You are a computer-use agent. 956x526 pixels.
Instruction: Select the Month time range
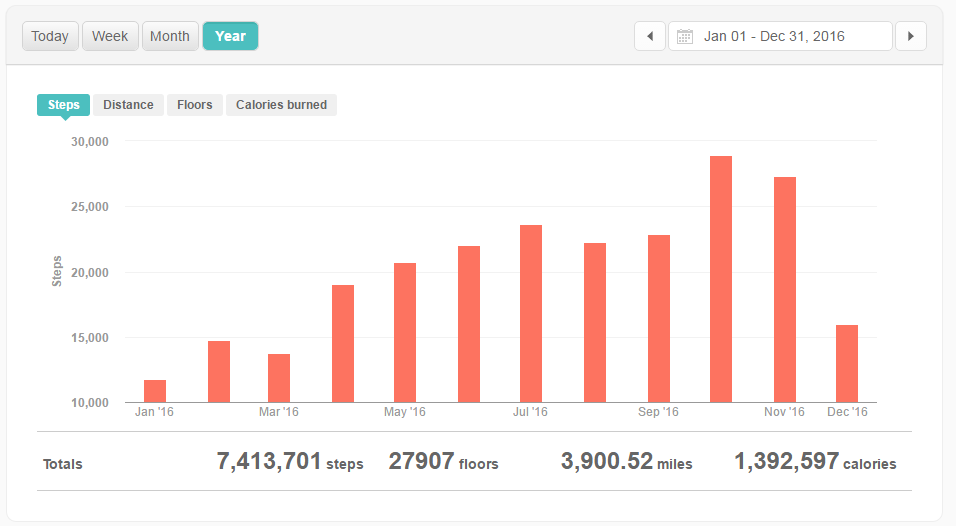pos(170,36)
